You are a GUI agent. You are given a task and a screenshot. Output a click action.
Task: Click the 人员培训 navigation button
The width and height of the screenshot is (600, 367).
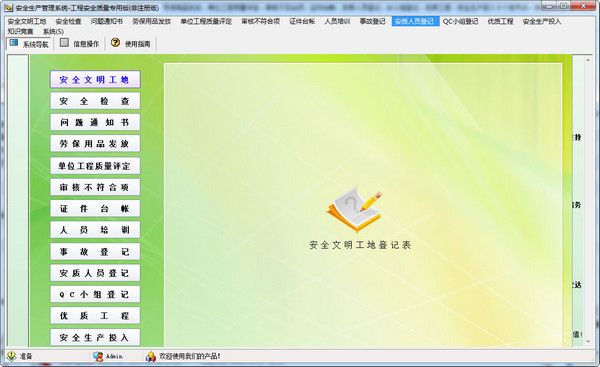[95, 230]
